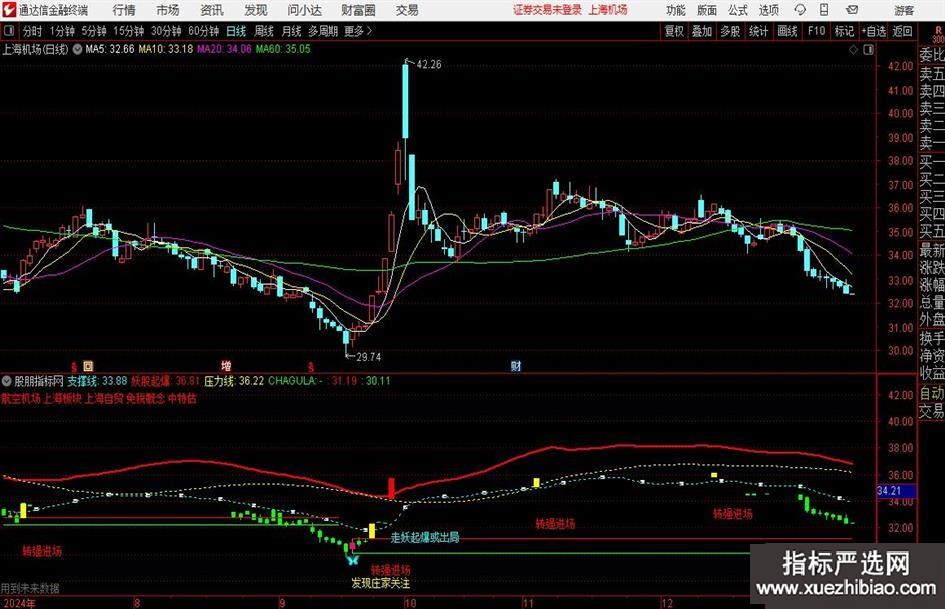Screen dimensions: 945x609
Task: Click the diamond icon above the price axis
Action: 853,50
